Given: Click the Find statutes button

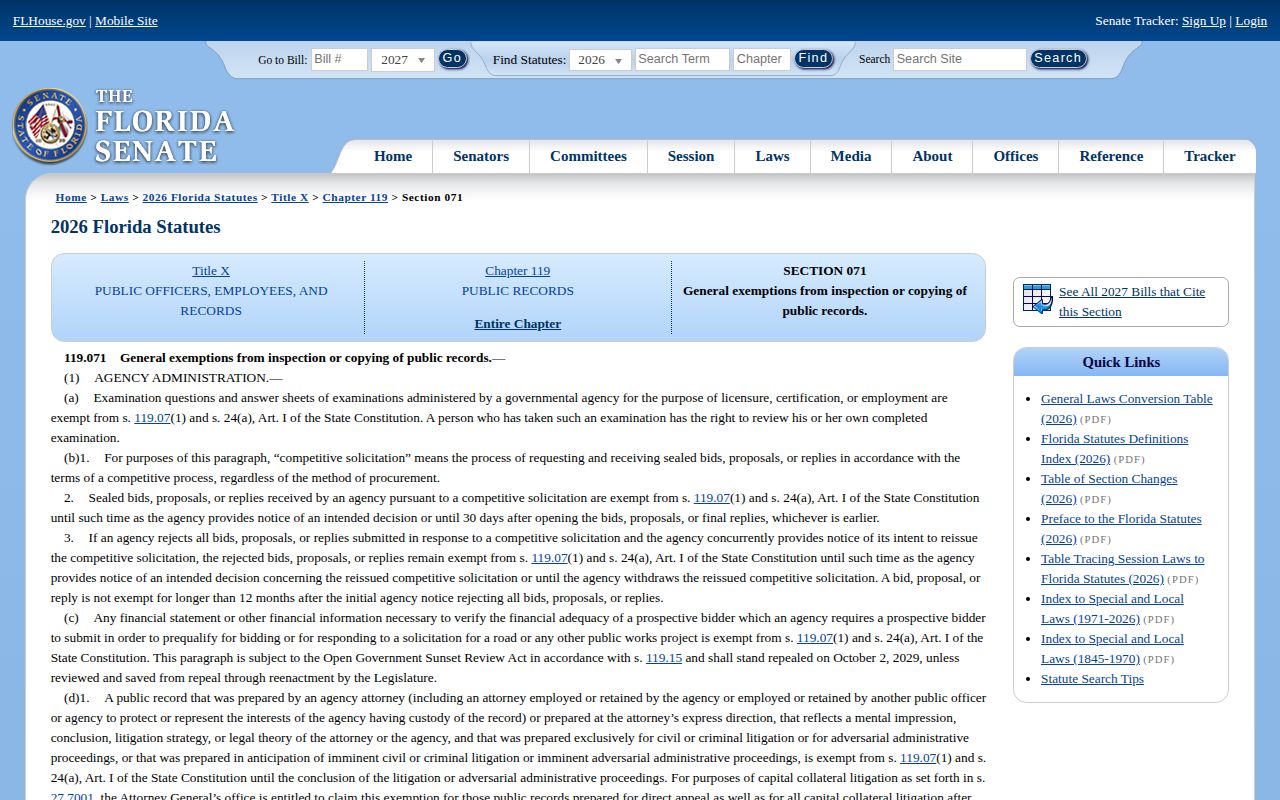Looking at the screenshot, I should coord(813,59).
